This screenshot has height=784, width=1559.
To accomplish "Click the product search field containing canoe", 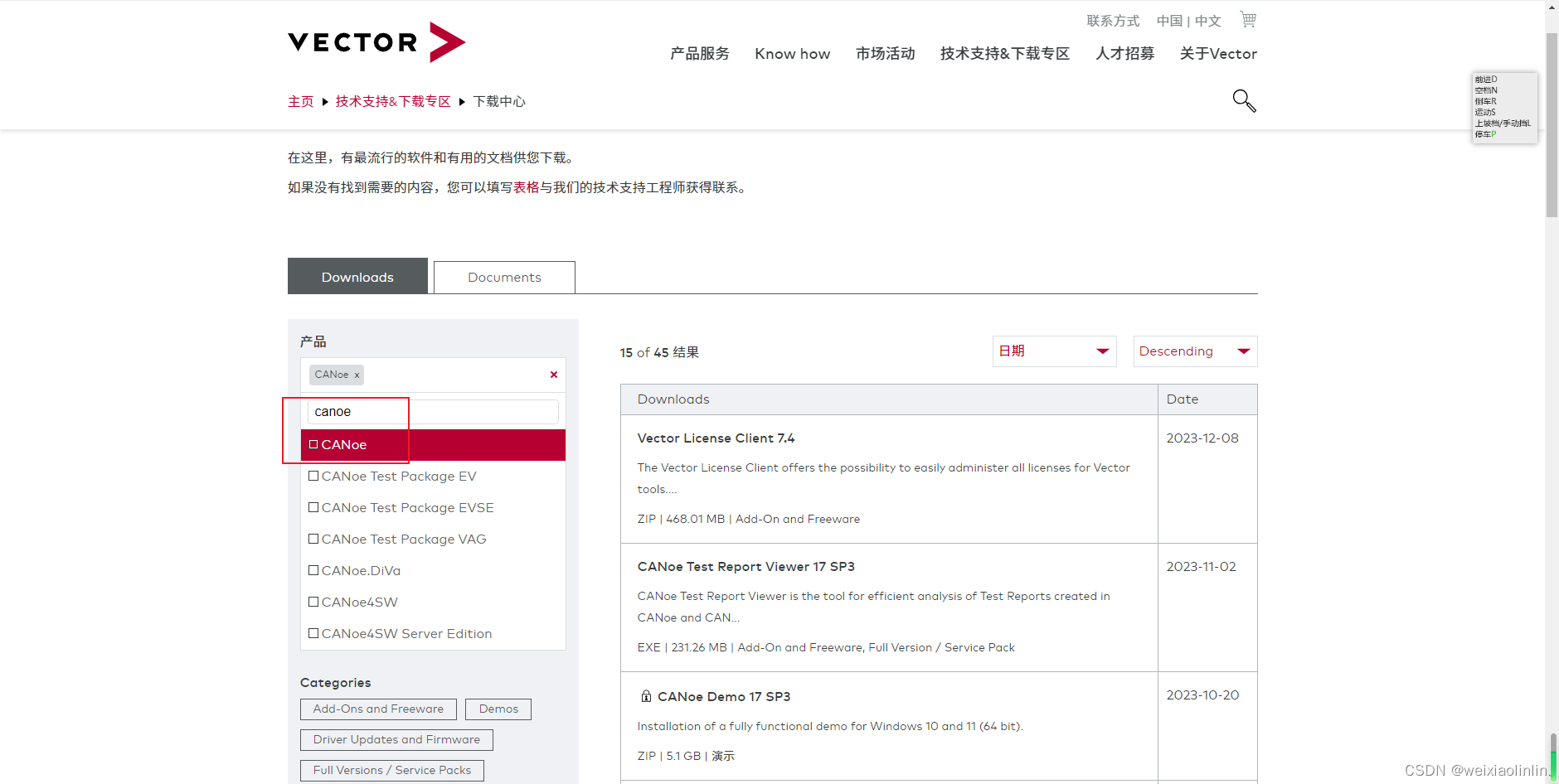I will pyautogui.click(x=433, y=412).
